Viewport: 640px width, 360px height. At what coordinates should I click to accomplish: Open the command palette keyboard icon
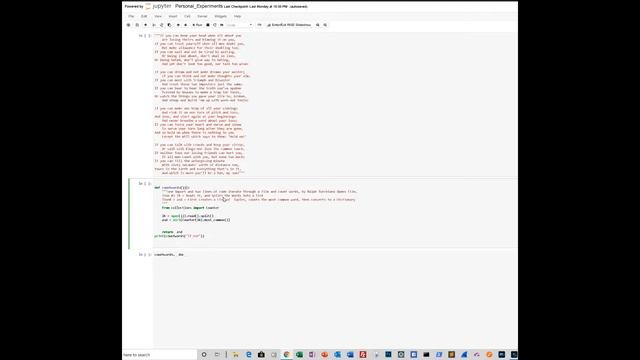click(x=259, y=25)
